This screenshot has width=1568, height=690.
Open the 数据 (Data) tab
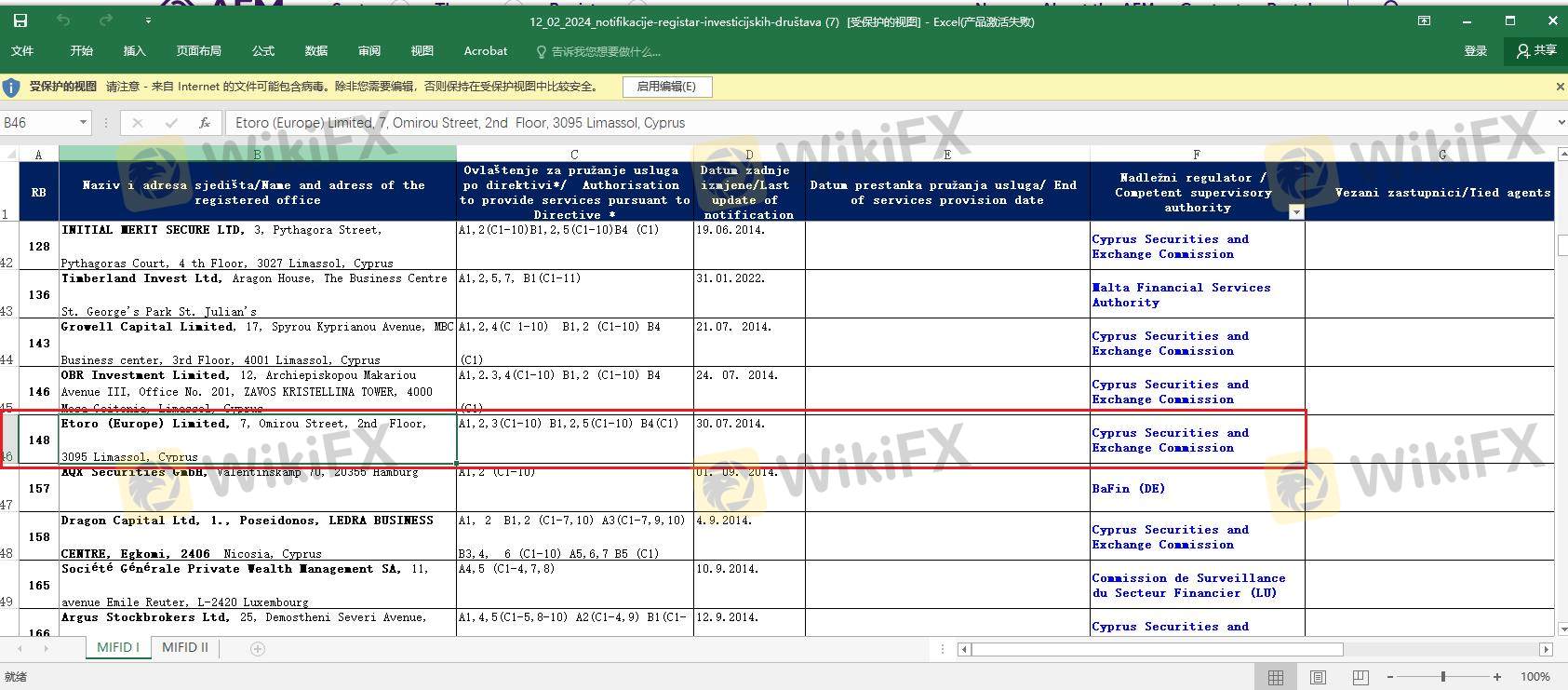point(316,51)
